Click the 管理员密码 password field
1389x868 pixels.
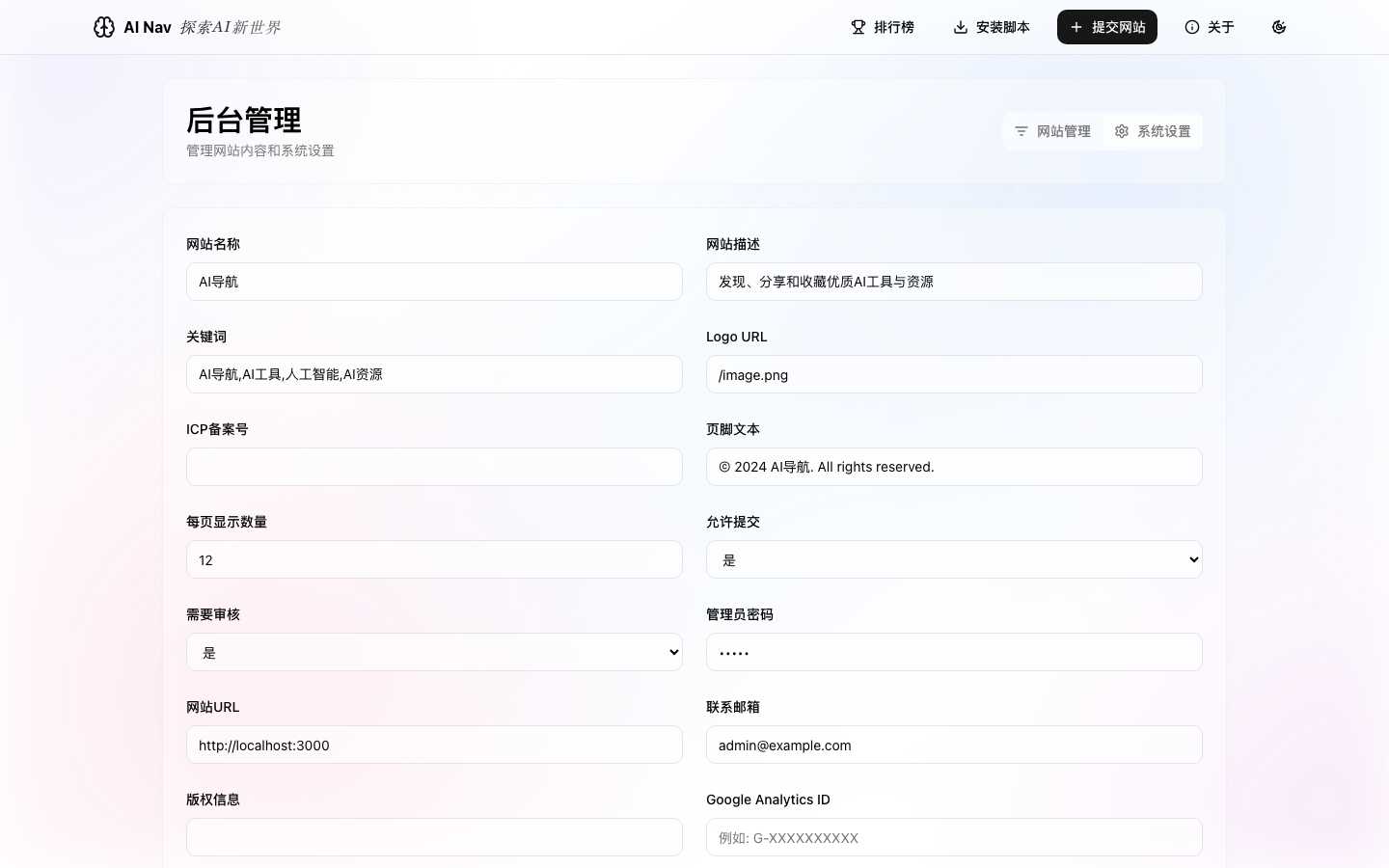point(954,652)
